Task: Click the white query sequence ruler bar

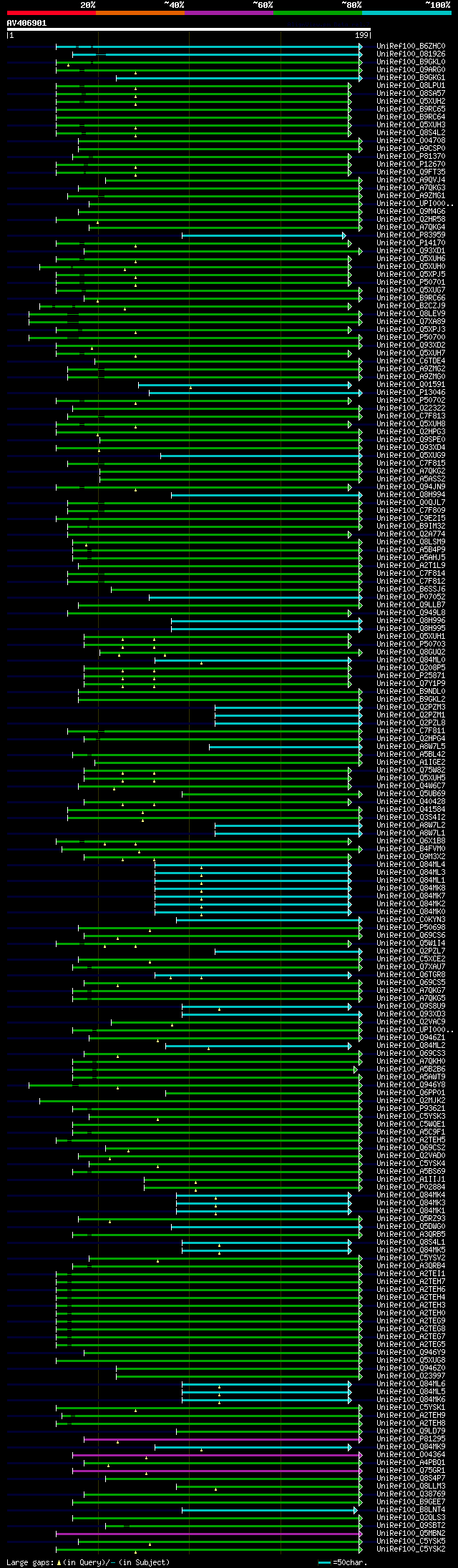Action: click(x=189, y=29)
